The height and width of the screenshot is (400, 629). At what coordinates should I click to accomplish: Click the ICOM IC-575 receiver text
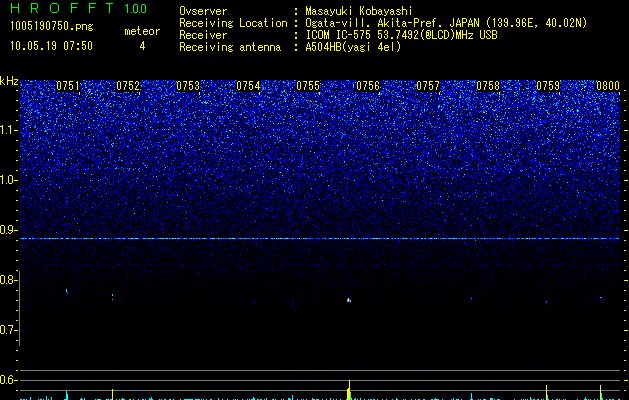tap(401, 35)
